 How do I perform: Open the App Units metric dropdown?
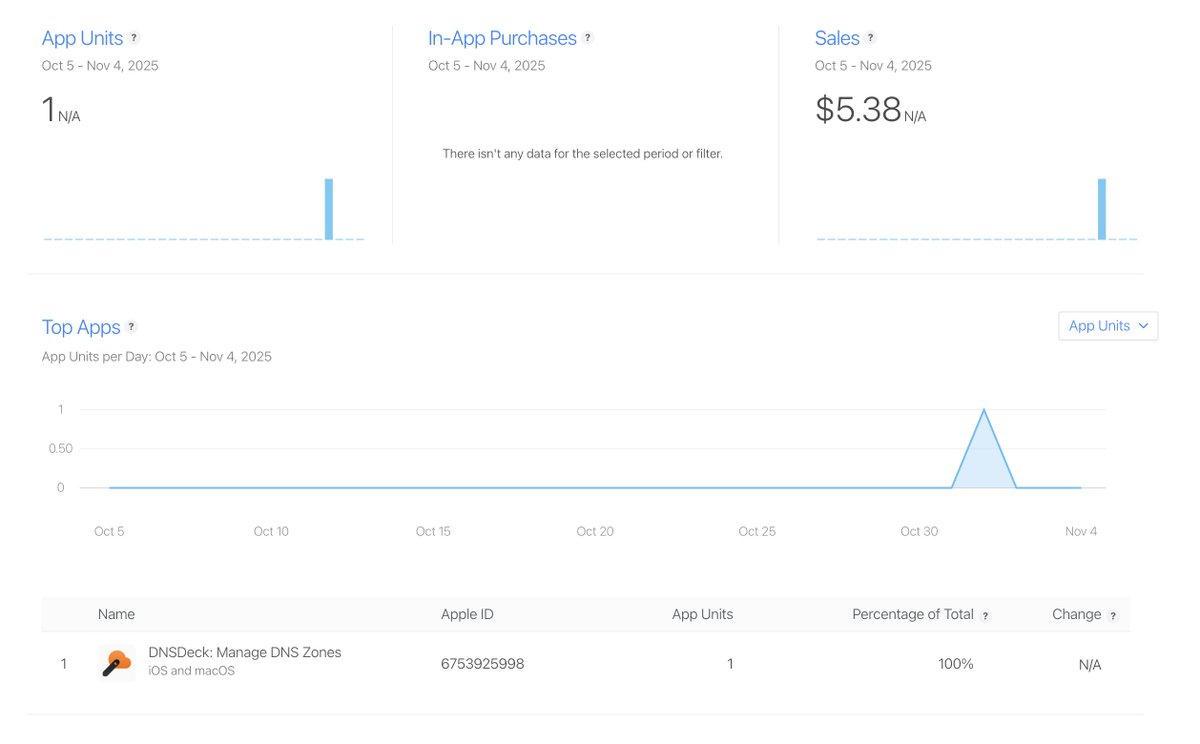tap(1108, 326)
